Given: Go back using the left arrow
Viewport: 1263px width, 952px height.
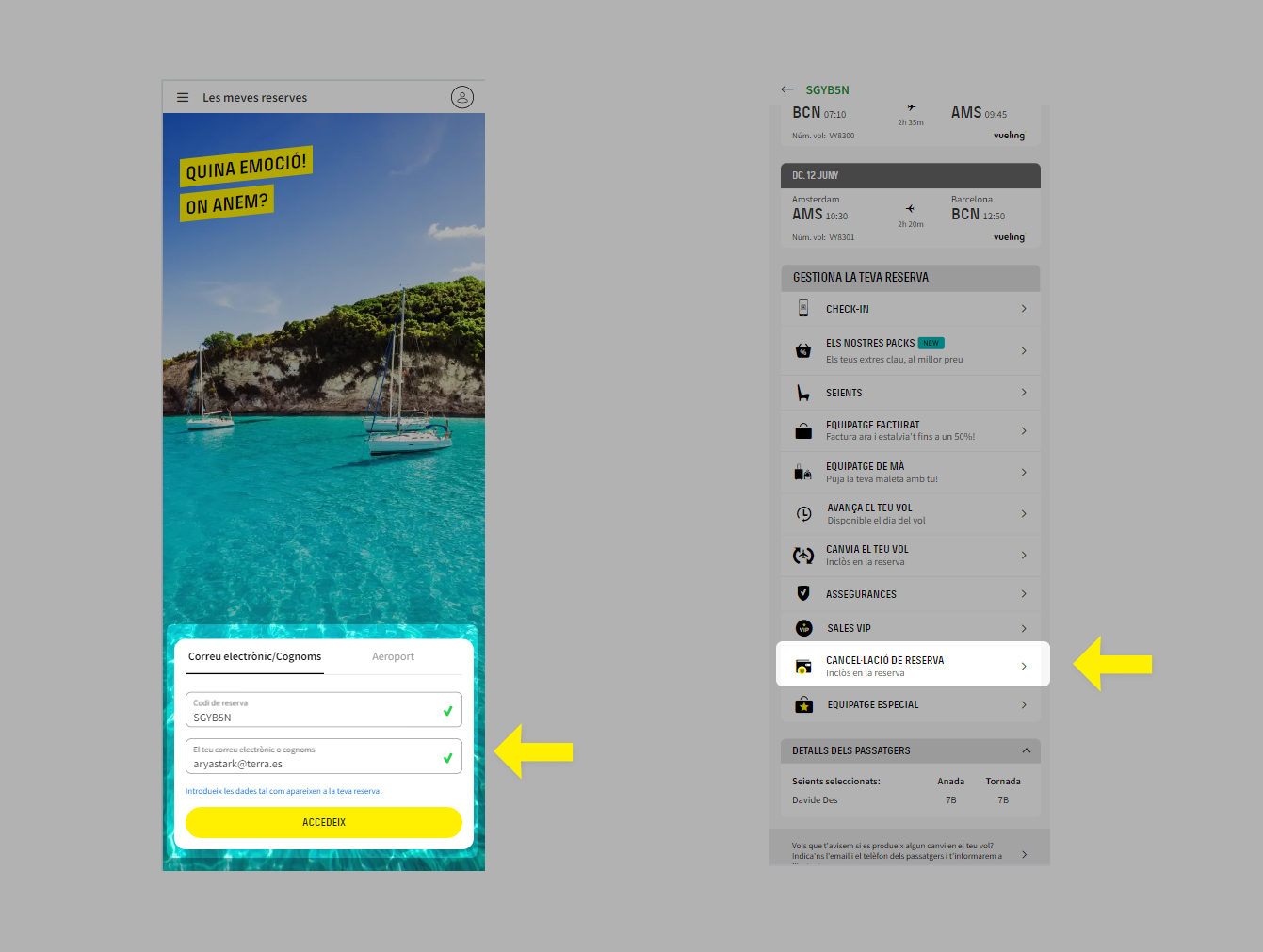Looking at the screenshot, I should (787, 89).
